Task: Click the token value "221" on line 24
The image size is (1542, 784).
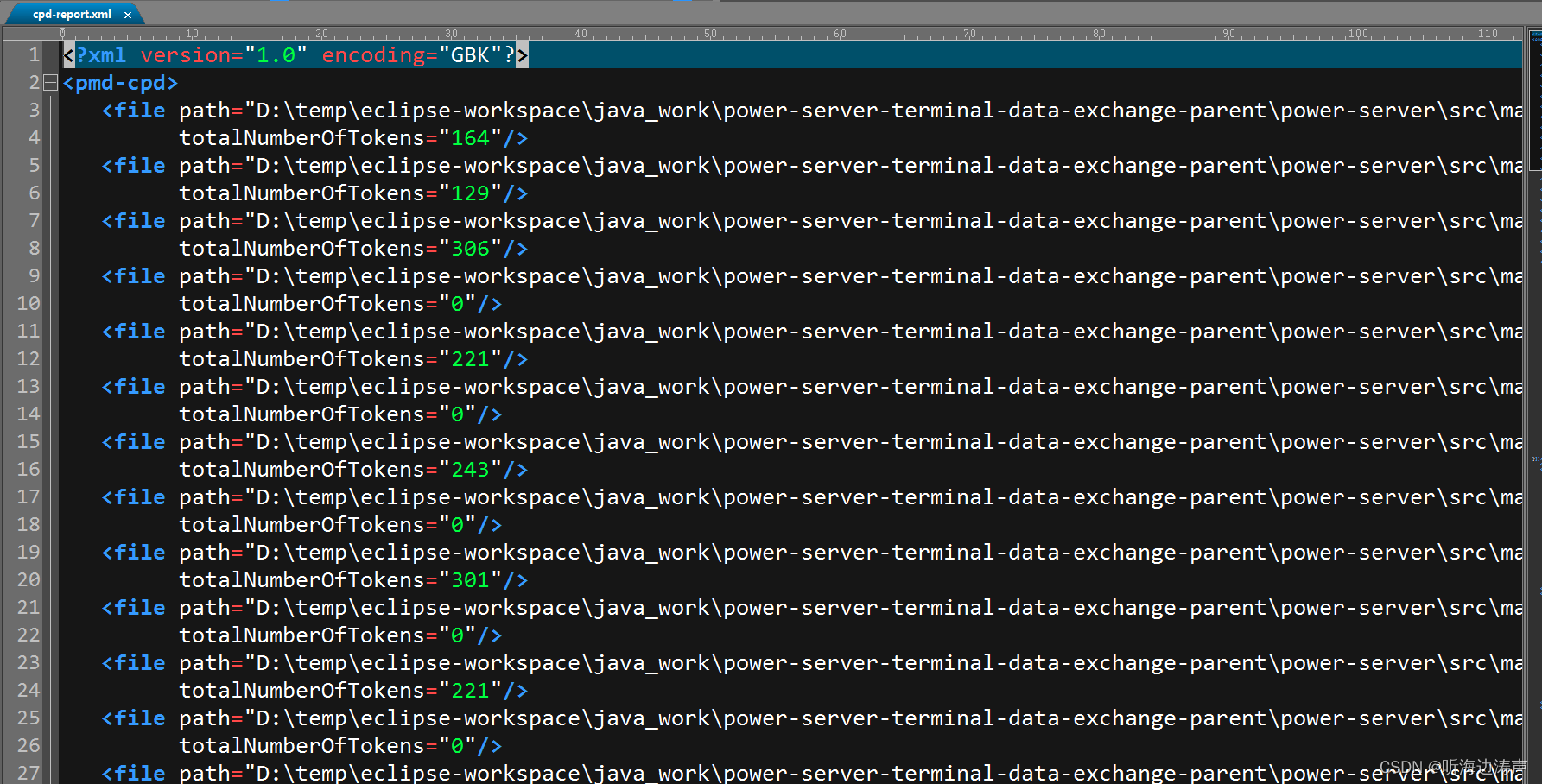Action: tap(471, 691)
